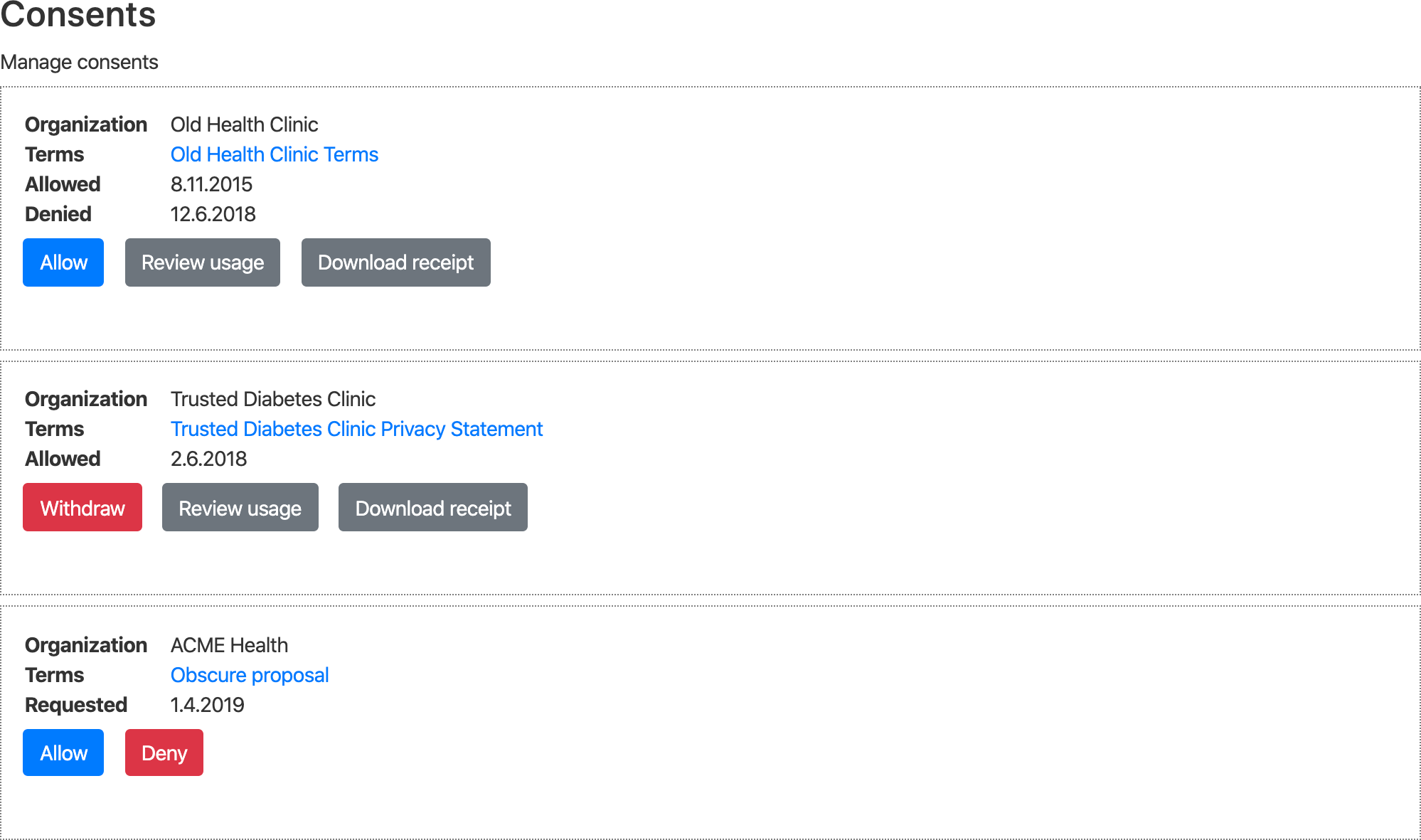Image resolution: width=1421 pixels, height=840 pixels.
Task: Click the allowed date 8.11.2015
Action: 212,184
